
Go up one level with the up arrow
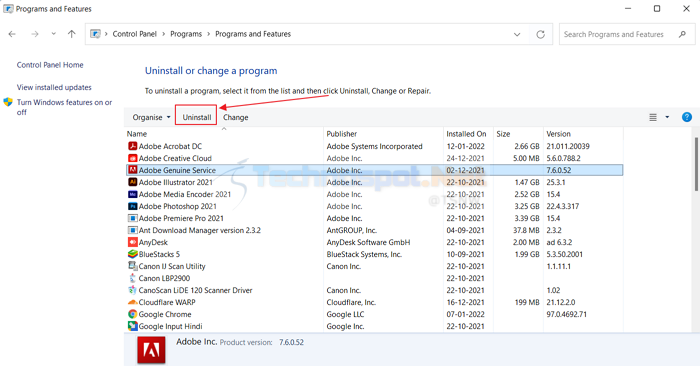(71, 34)
